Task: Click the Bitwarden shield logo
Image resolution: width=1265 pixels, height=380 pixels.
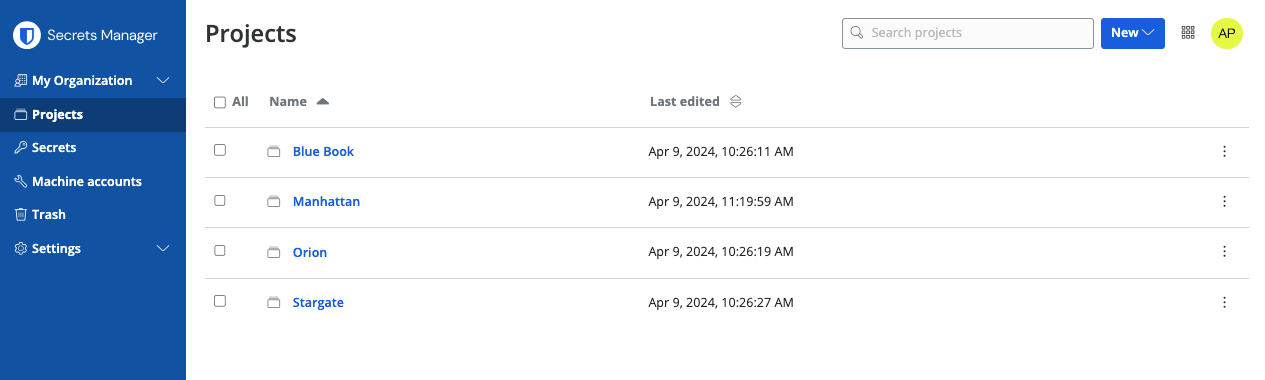Action: click(x=26, y=35)
